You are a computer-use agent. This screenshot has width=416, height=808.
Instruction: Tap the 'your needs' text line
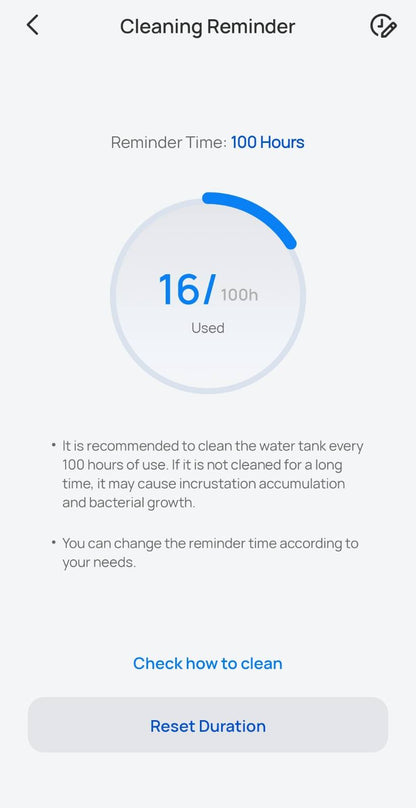[99, 563]
